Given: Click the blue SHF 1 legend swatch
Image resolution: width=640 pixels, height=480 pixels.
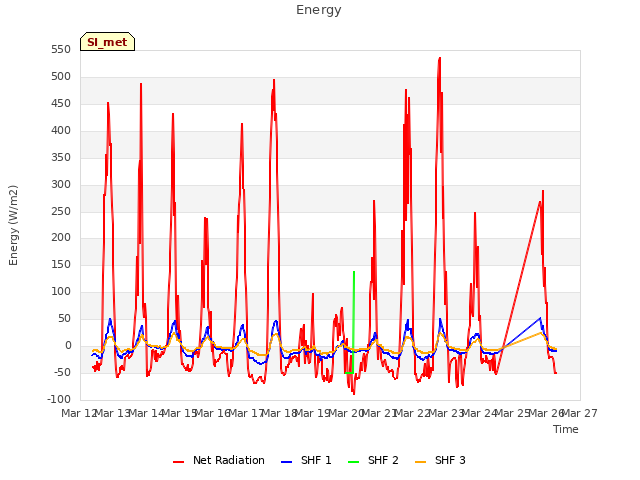Looking at the screenshot, I should (287, 462).
